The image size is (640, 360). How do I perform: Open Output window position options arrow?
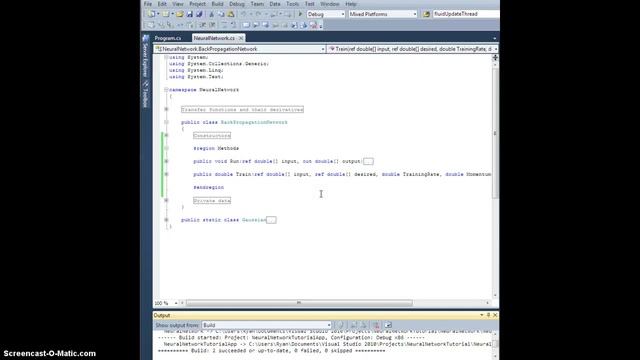pos(481,315)
